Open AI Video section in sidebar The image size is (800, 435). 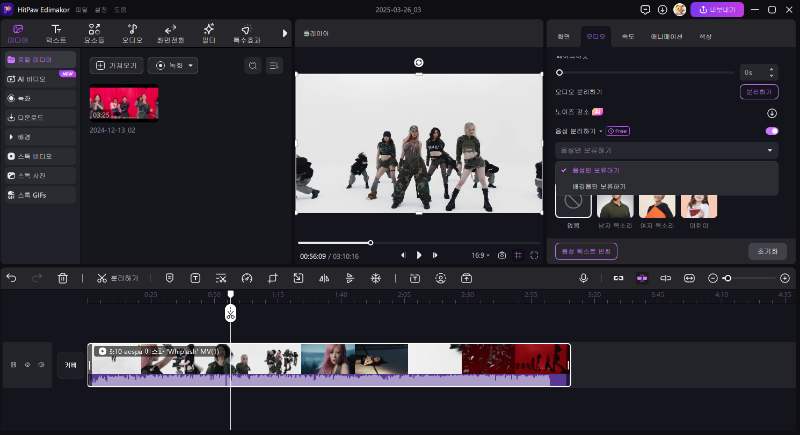(x=40, y=79)
